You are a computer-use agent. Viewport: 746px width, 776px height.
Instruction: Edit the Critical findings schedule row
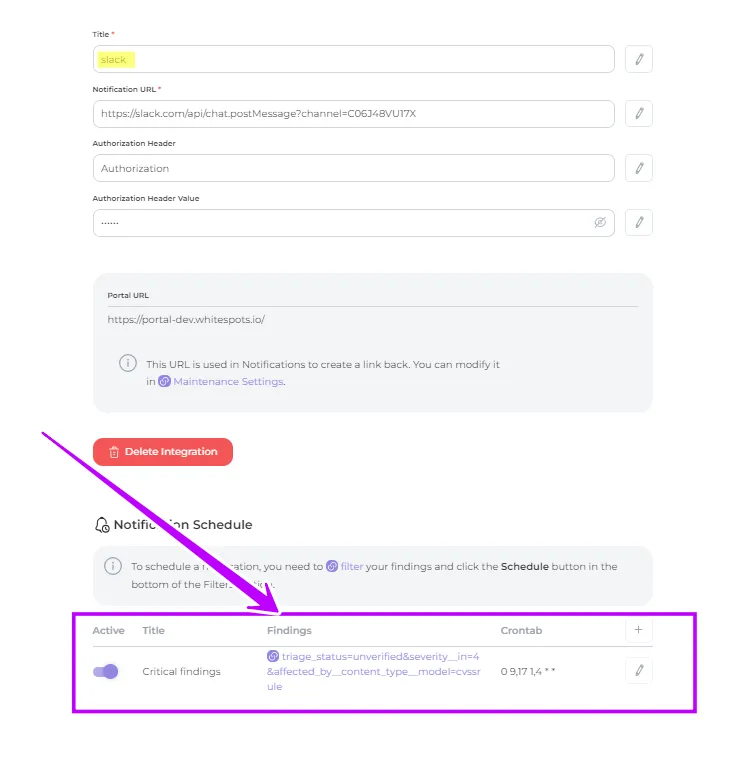click(x=639, y=671)
